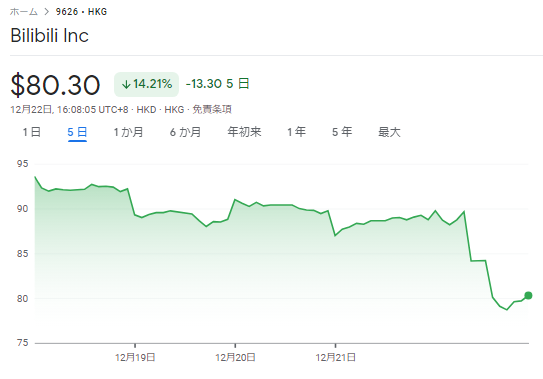Open the 免責条項 disclaimer link

coord(212,109)
